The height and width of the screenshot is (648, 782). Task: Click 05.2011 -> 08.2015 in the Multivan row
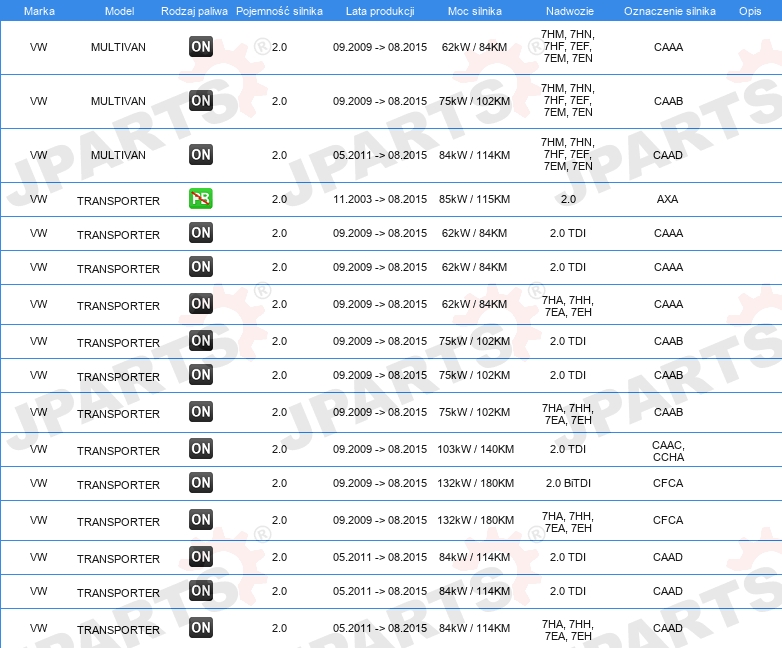[x=380, y=155]
